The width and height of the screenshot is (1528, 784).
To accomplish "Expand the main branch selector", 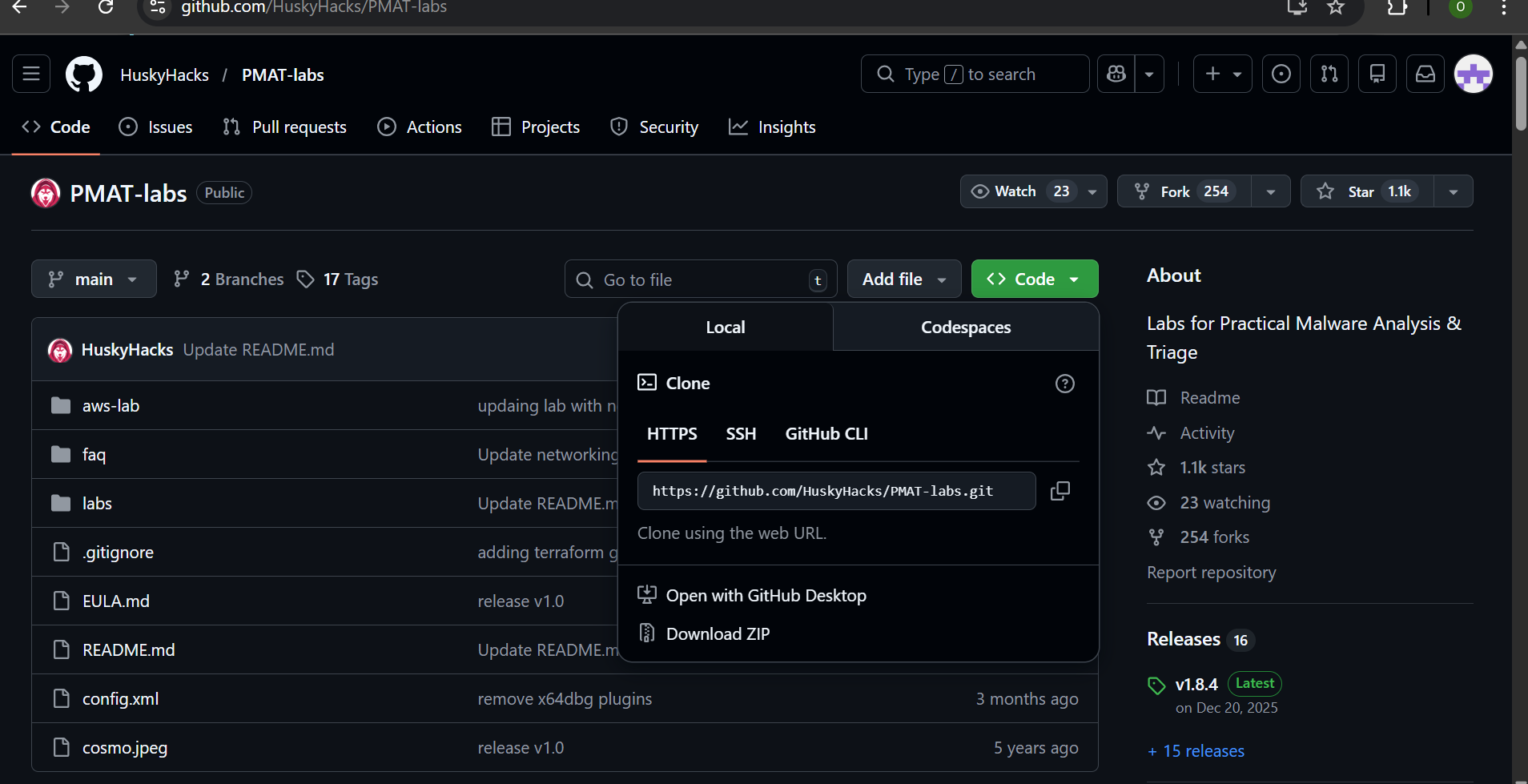I will 94,279.
